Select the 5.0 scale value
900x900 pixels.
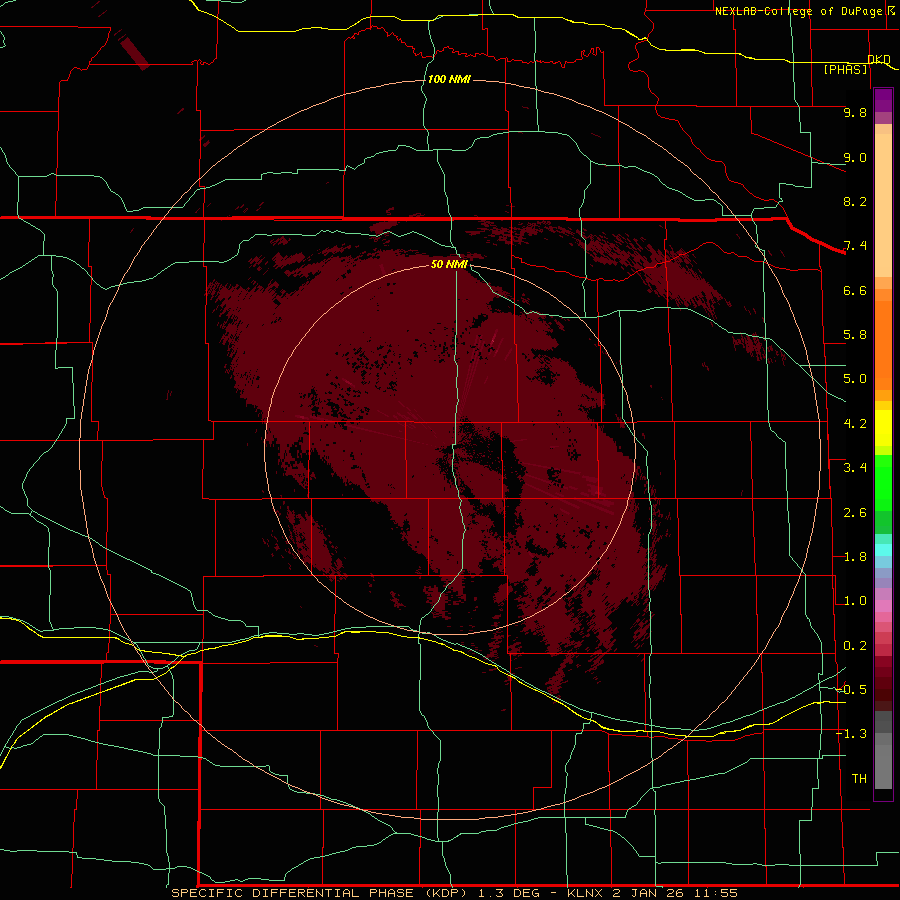click(855, 379)
